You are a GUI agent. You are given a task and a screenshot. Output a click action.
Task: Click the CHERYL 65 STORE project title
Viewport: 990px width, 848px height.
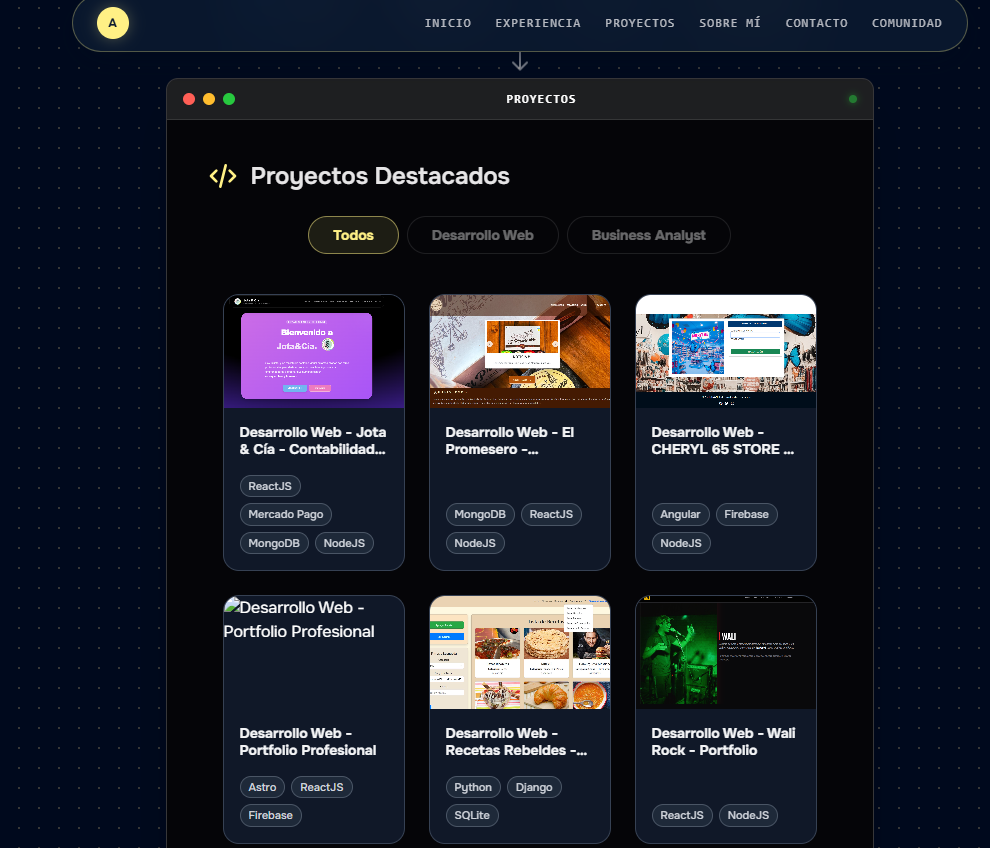point(723,441)
